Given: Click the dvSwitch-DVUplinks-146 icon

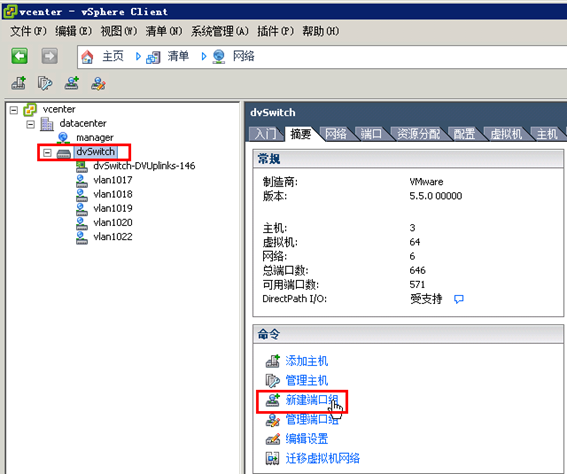Looking at the screenshot, I should 82,166.
